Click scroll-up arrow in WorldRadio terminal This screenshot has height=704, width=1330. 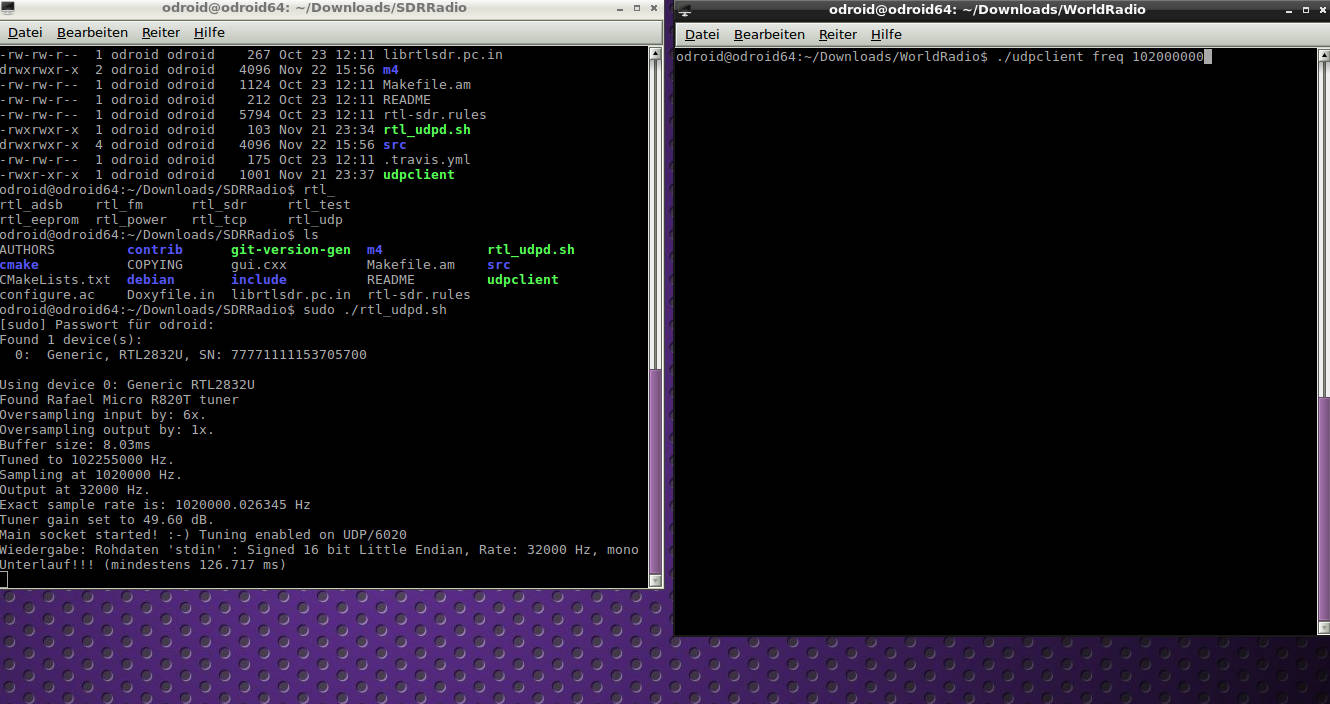[x=1323, y=55]
